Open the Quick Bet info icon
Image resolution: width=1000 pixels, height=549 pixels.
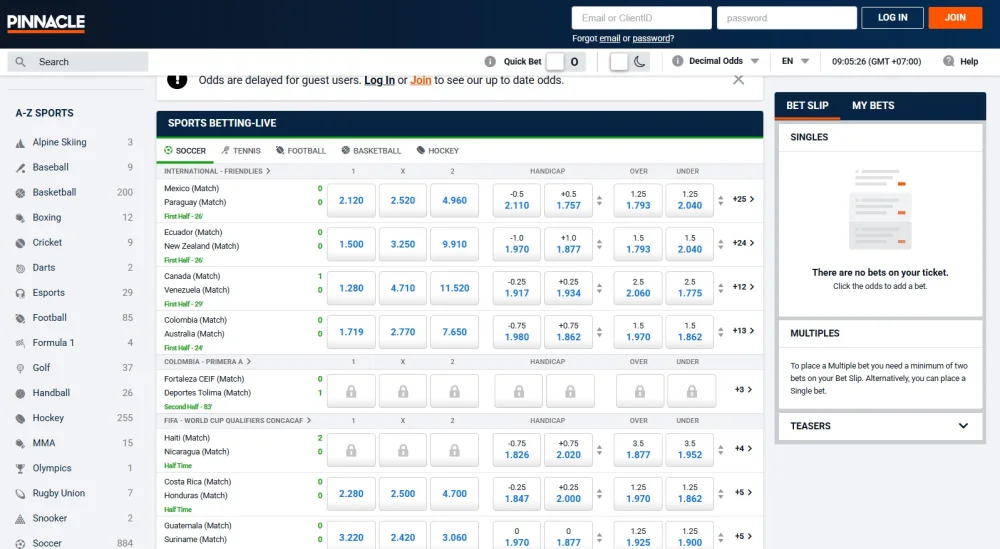tap(490, 61)
